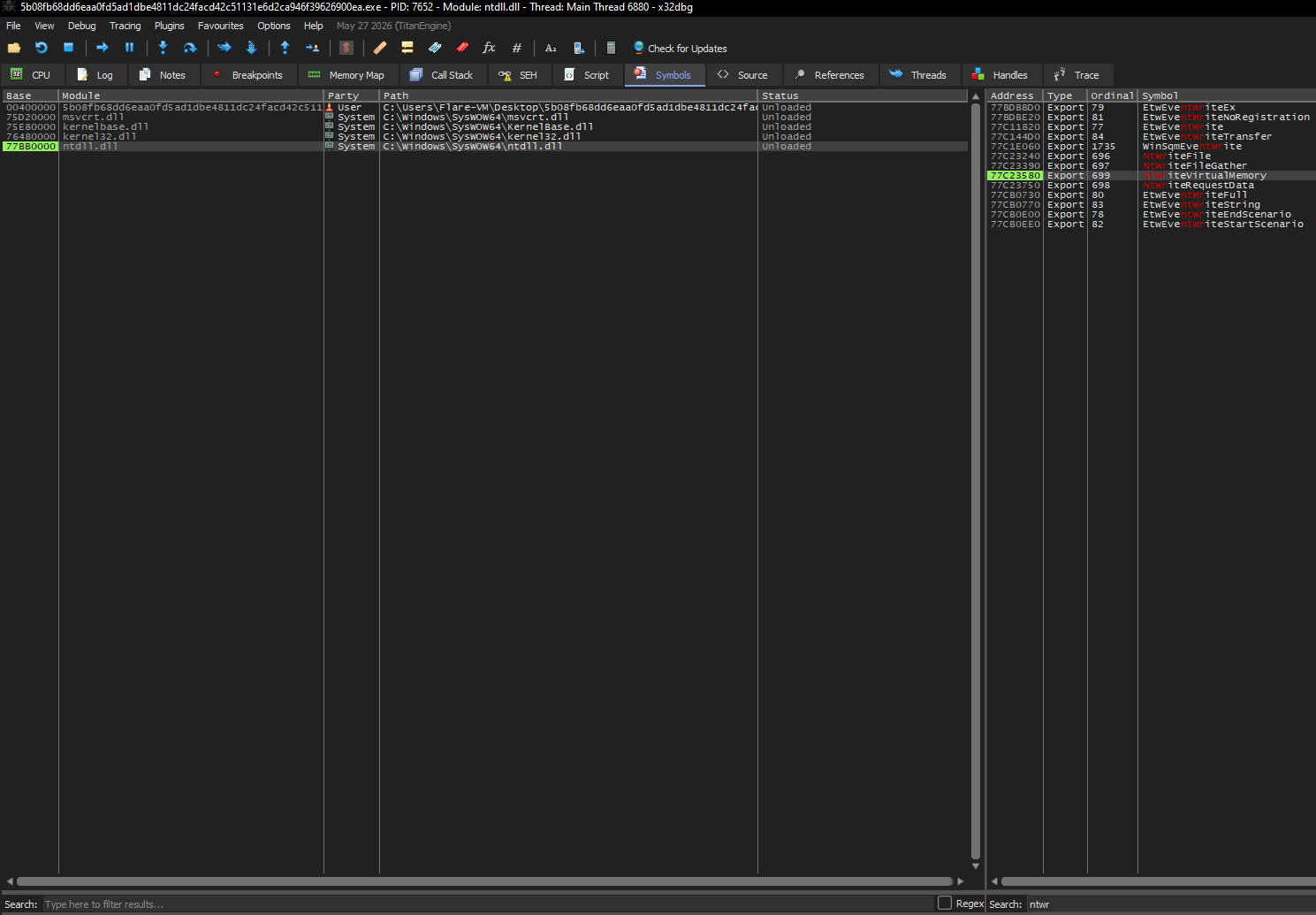The height and width of the screenshot is (915, 1316).
Task: Click the intermodular calls icon
Action: (x=578, y=48)
